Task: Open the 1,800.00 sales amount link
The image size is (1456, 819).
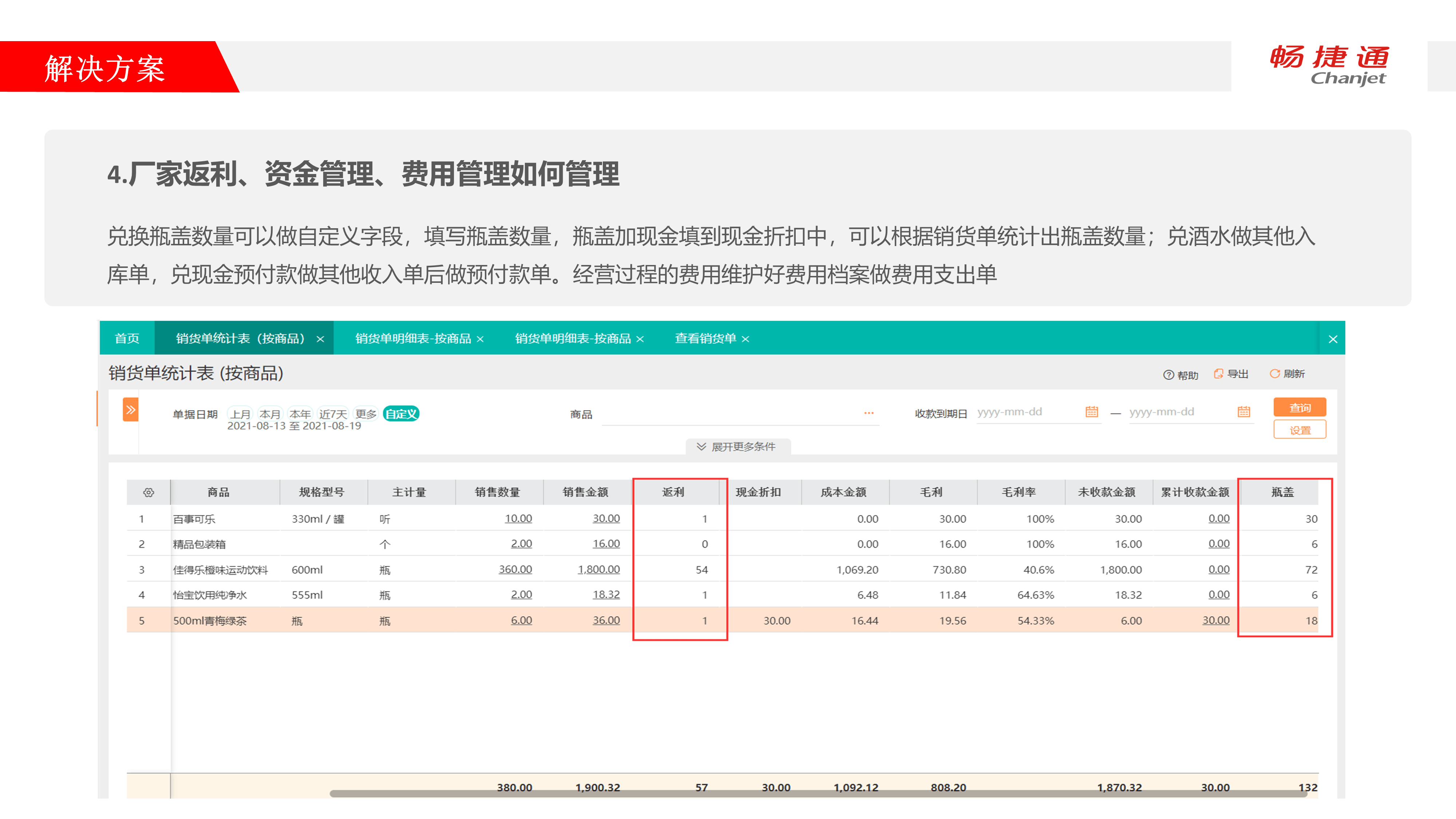Action: point(598,569)
